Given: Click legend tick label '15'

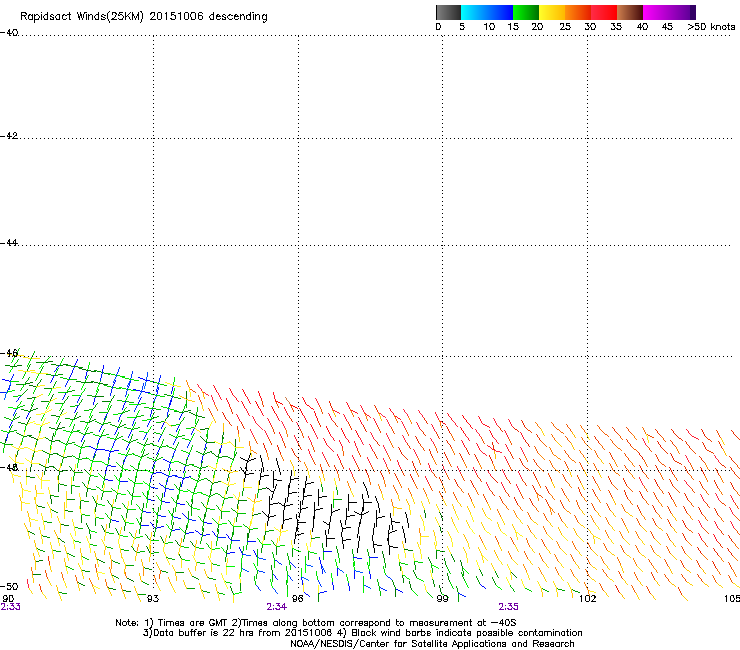Looking at the screenshot, I should click(513, 27).
